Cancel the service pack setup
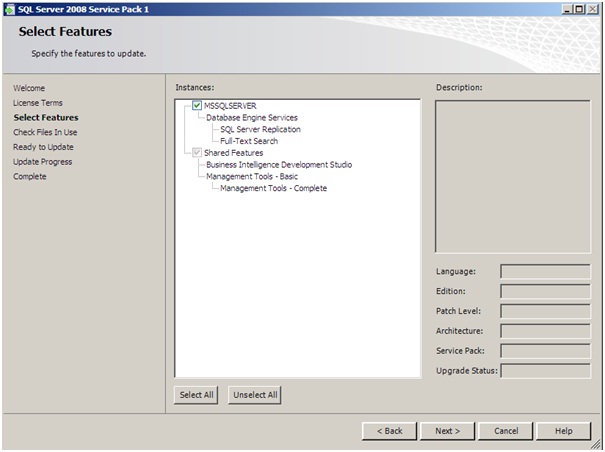 pos(505,431)
